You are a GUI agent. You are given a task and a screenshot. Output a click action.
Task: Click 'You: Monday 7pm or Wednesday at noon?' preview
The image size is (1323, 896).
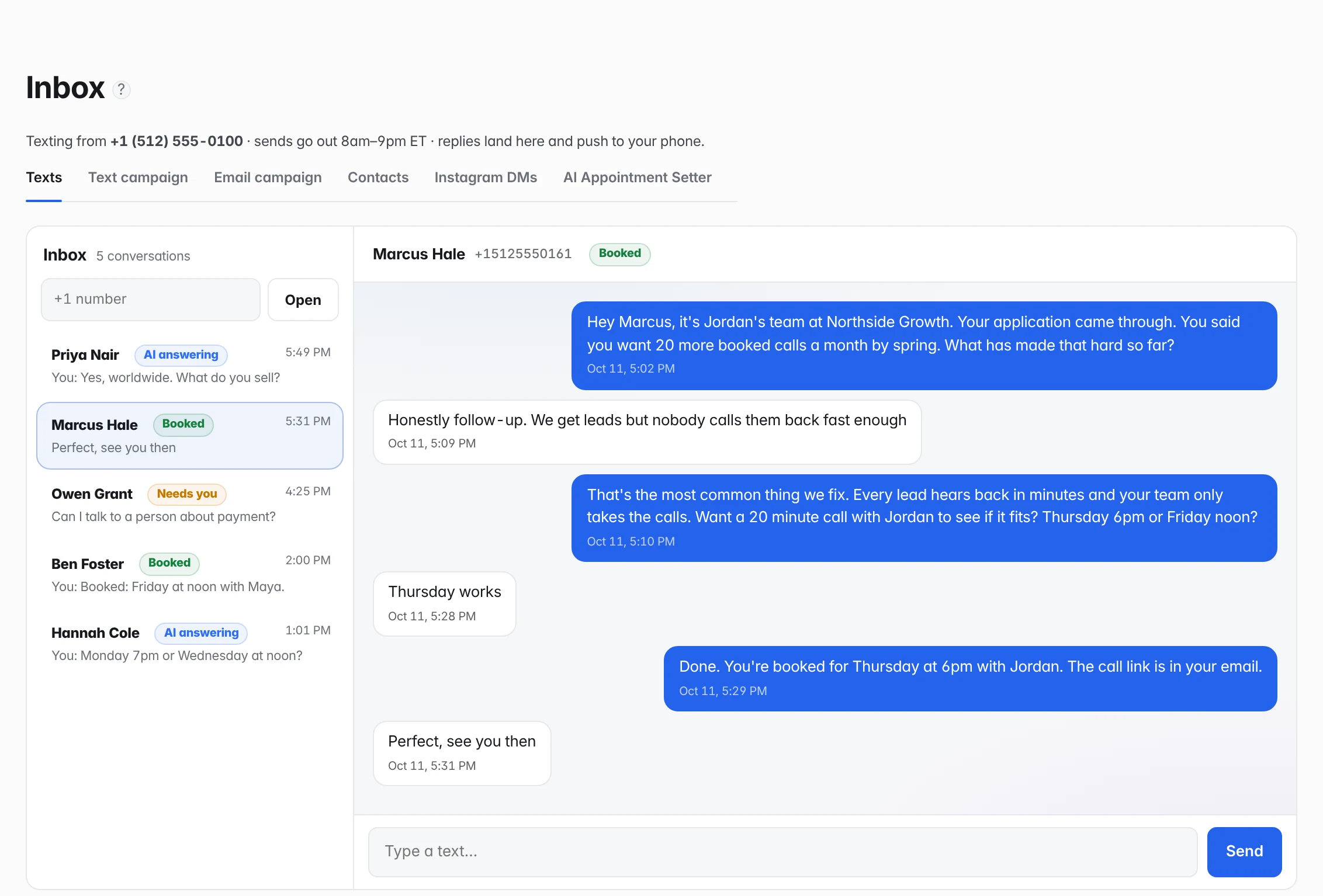pyautogui.click(x=177, y=656)
